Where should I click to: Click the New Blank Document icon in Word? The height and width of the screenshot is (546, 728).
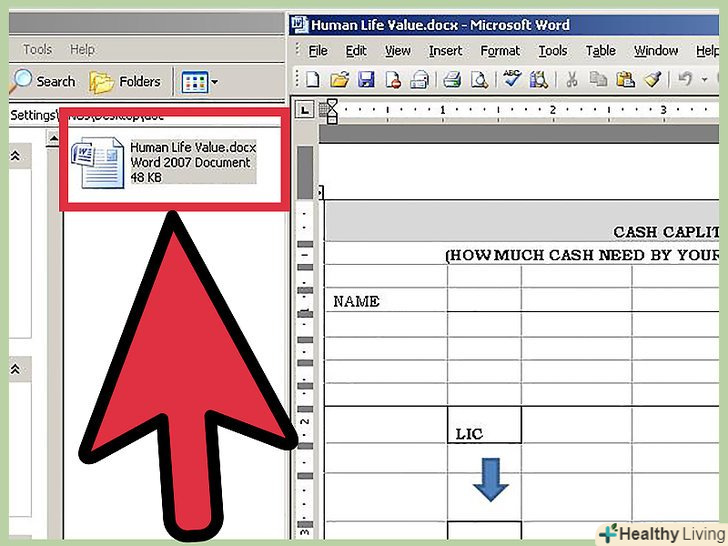[x=312, y=79]
